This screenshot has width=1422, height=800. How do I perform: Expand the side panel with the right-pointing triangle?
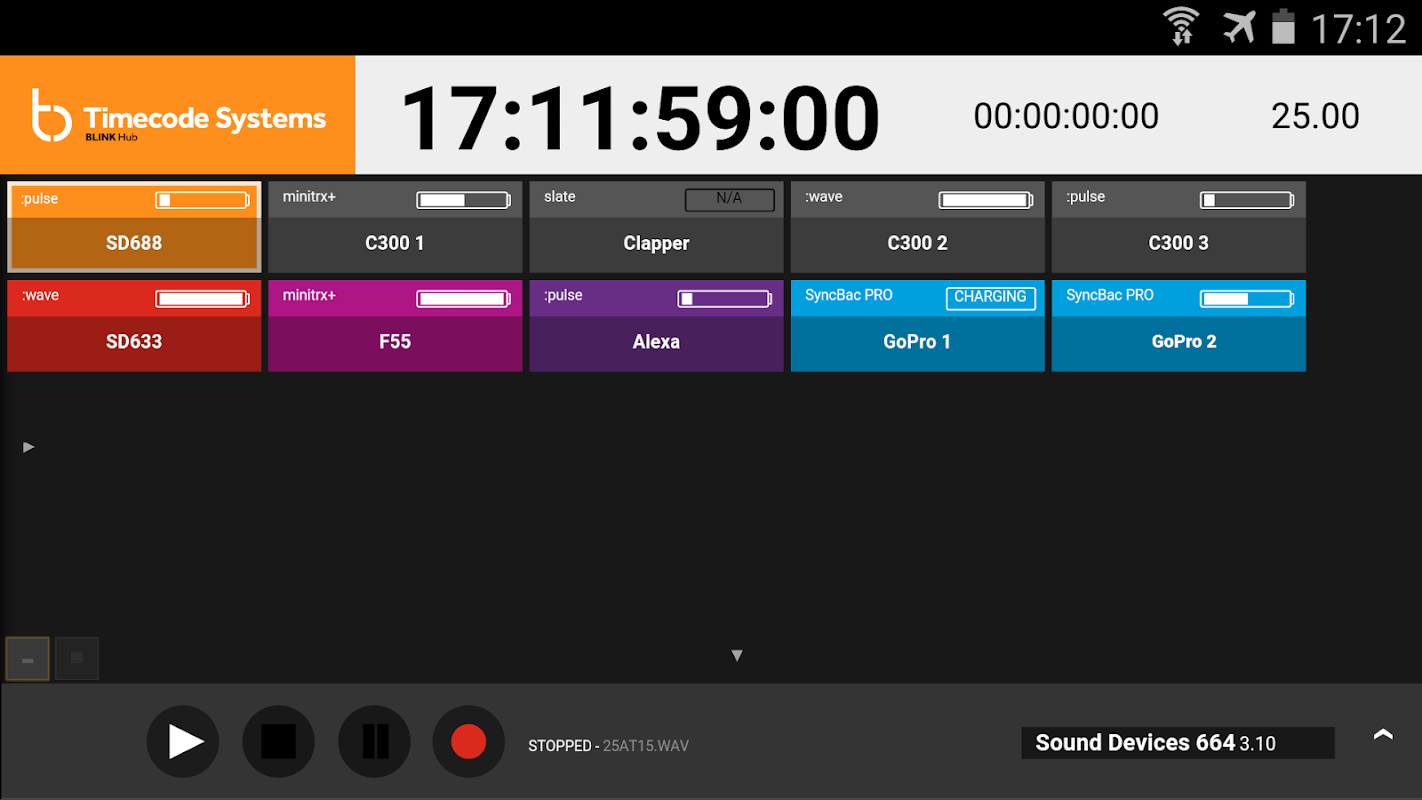pos(29,447)
